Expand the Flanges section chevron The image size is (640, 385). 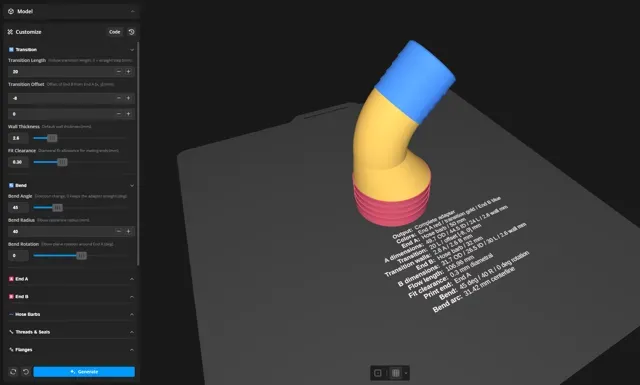point(132,350)
